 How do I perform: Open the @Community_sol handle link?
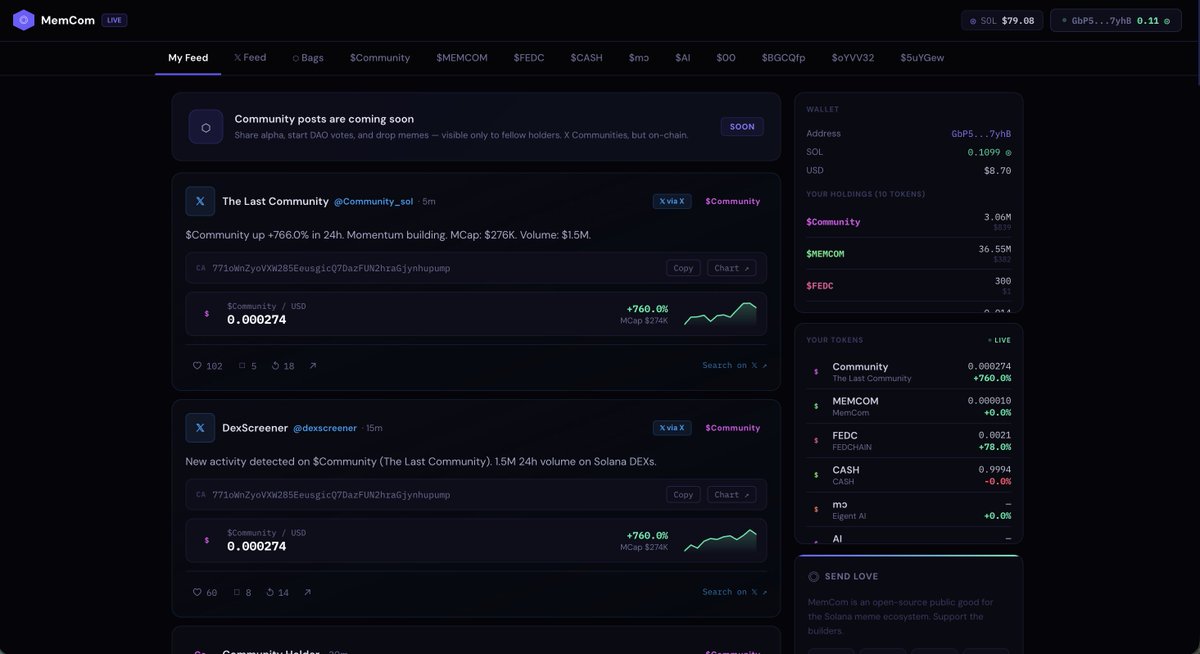coord(373,202)
